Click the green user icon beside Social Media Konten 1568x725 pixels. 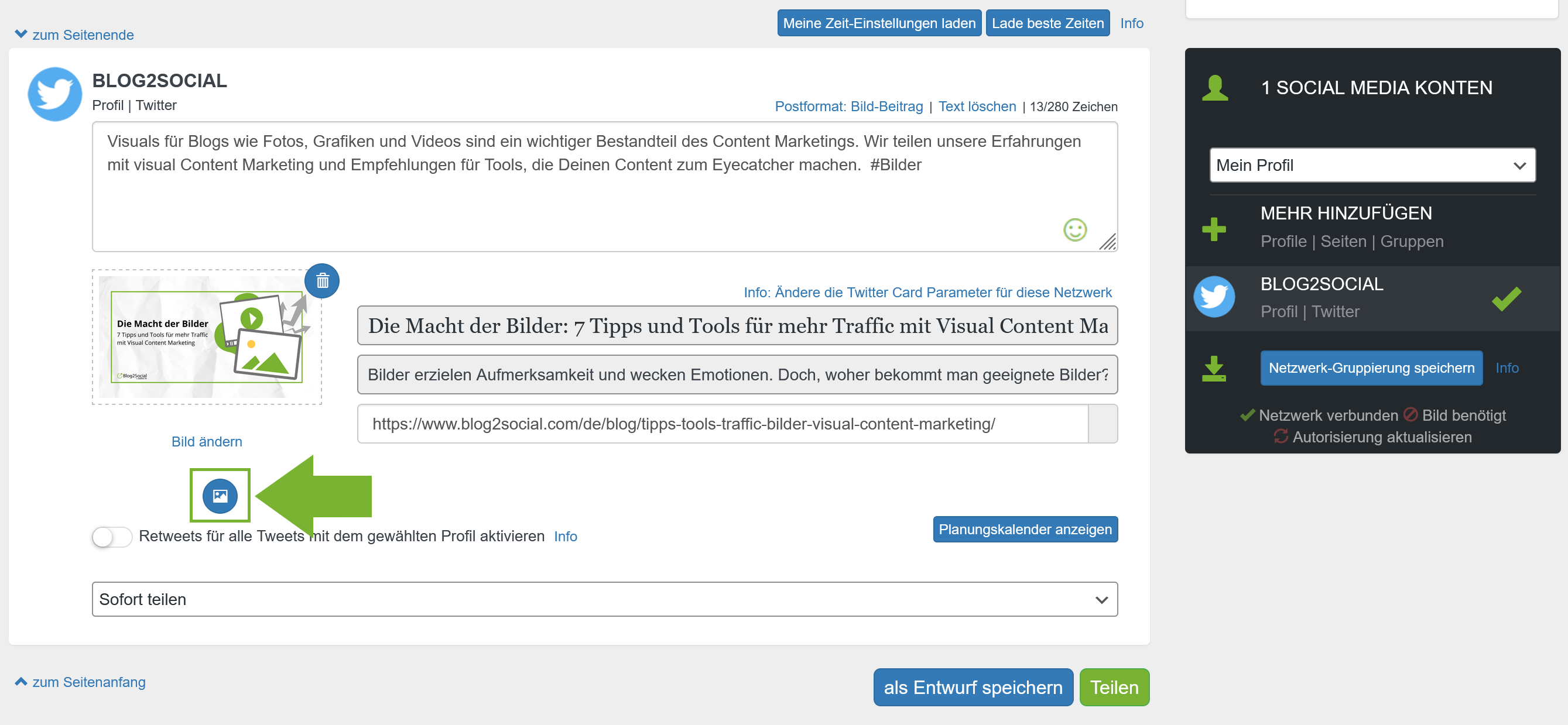pos(1214,88)
